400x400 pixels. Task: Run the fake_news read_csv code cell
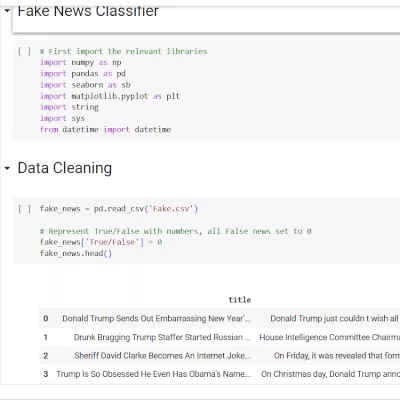pos(24,209)
